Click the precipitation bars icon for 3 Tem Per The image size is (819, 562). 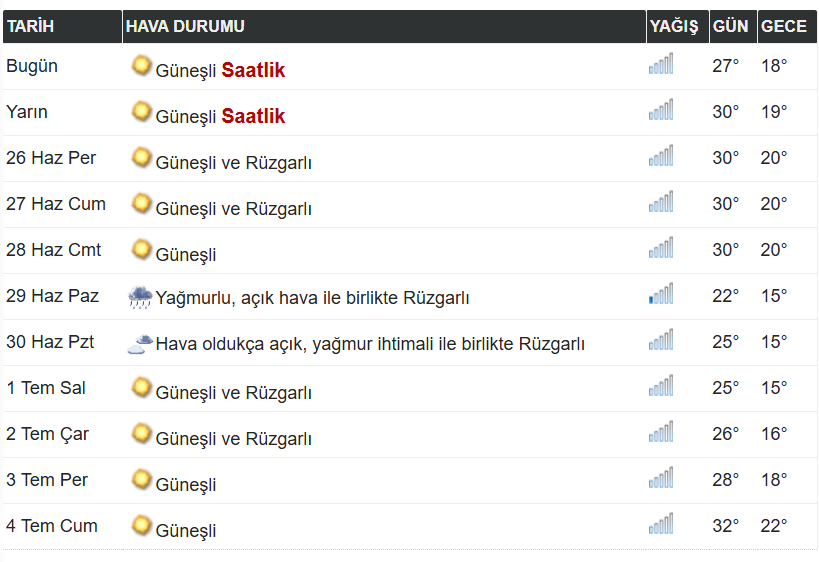(x=661, y=477)
